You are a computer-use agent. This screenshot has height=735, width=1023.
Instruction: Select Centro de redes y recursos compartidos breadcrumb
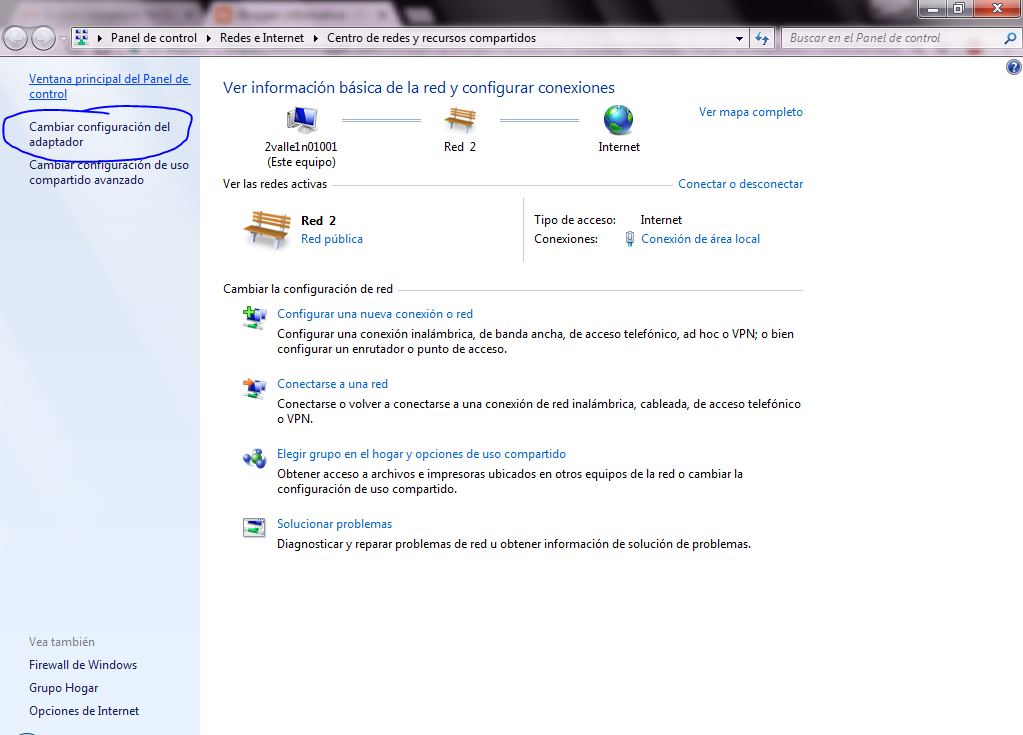(x=431, y=38)
